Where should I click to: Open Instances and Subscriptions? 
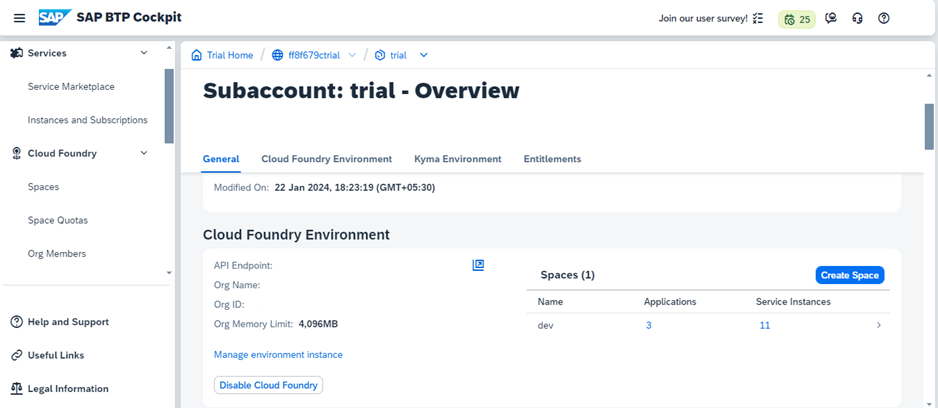point(87,120)
